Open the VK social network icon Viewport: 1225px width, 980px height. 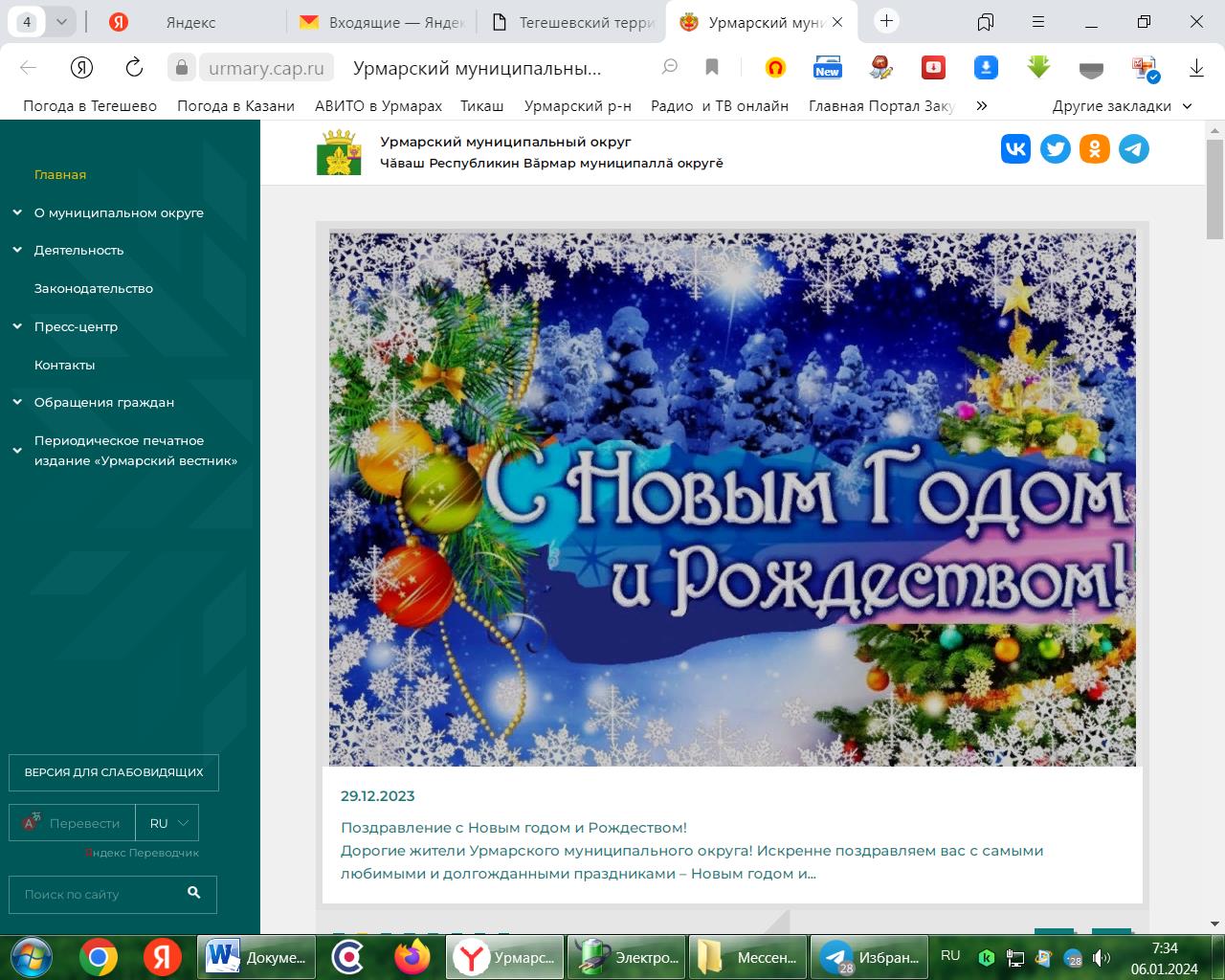[1015, 148]
